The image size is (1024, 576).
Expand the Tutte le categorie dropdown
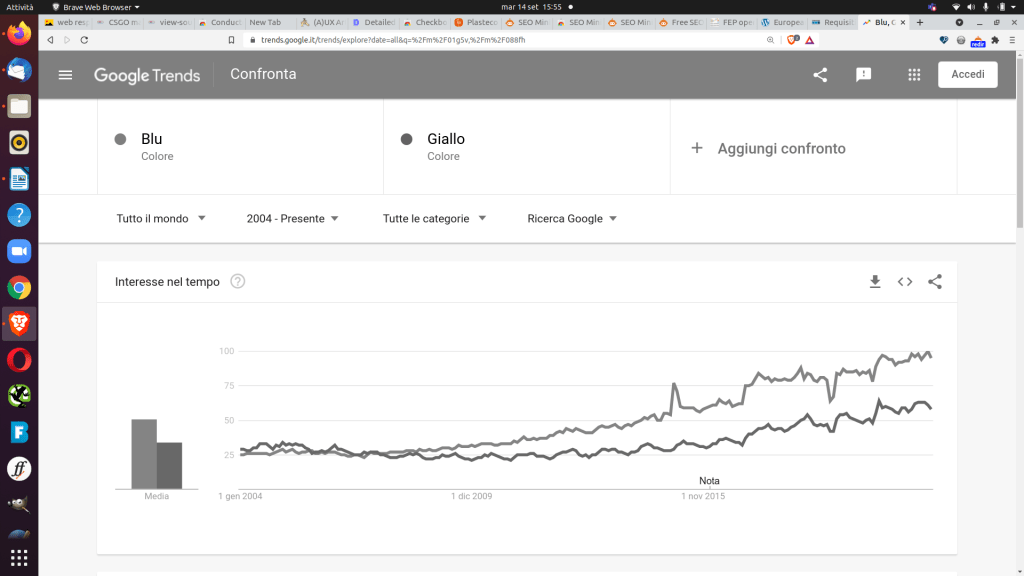pyautogui.click(x=434, y=219)
